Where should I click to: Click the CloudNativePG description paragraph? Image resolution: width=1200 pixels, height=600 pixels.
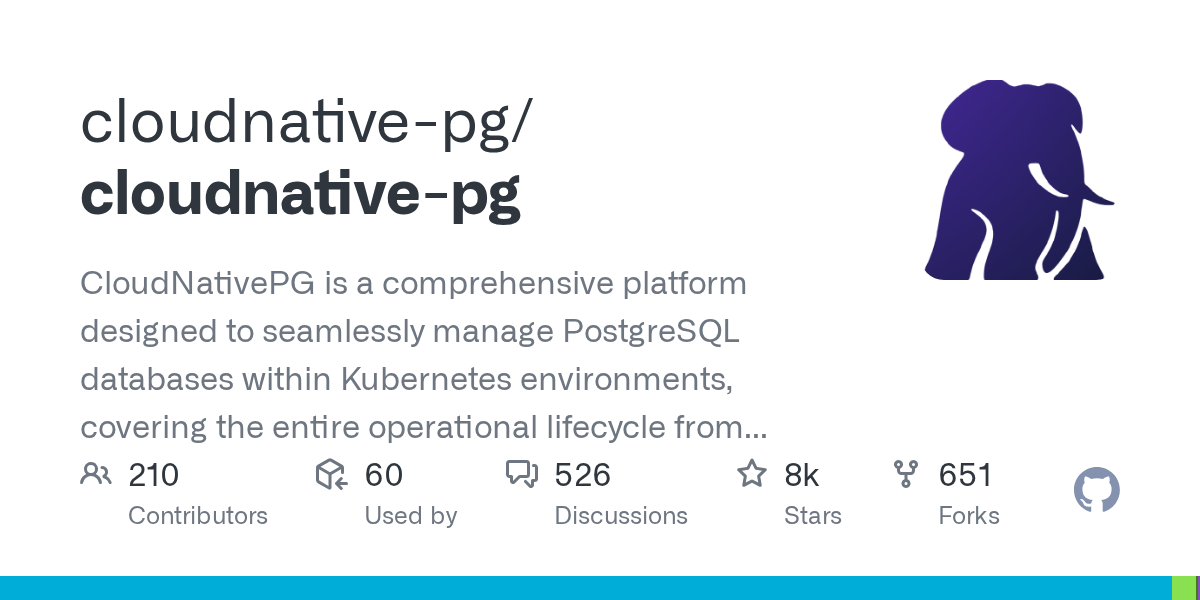[x=420, y=356]
